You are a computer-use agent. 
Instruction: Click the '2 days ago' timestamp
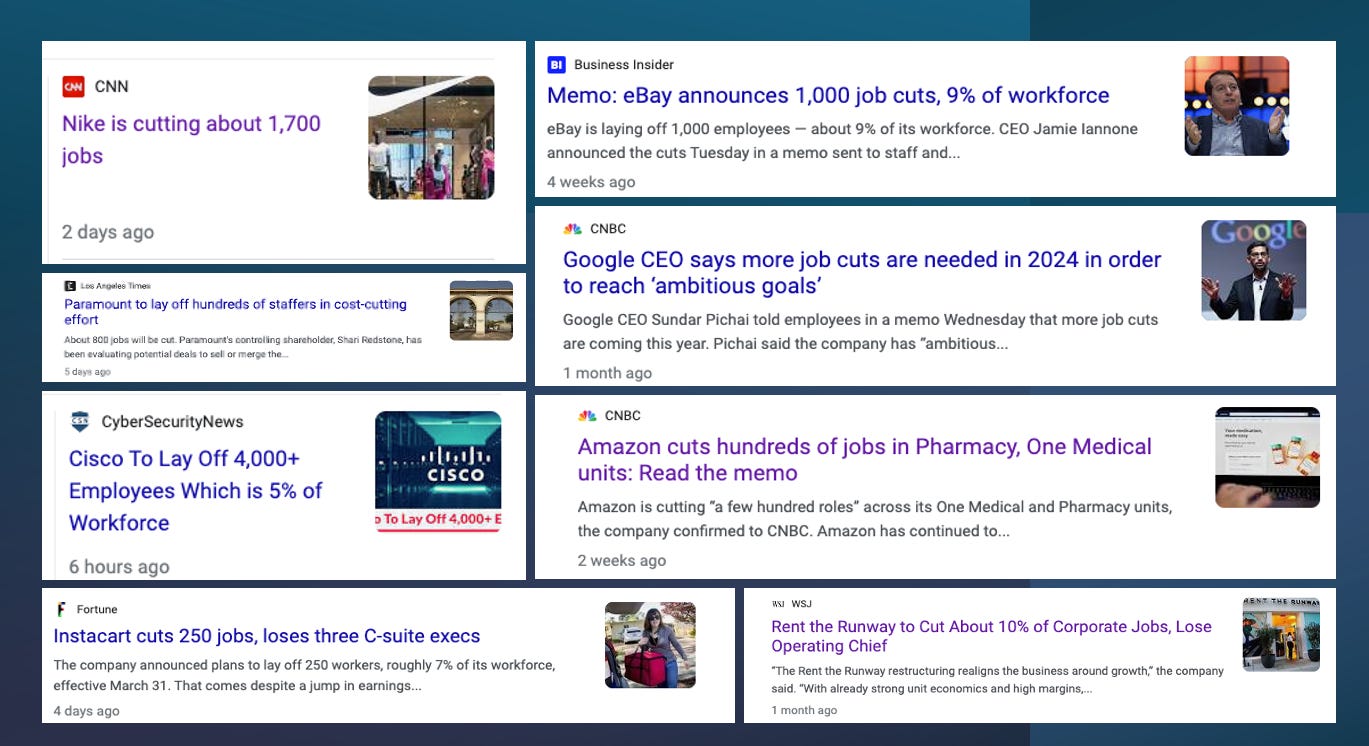(108, 232)
